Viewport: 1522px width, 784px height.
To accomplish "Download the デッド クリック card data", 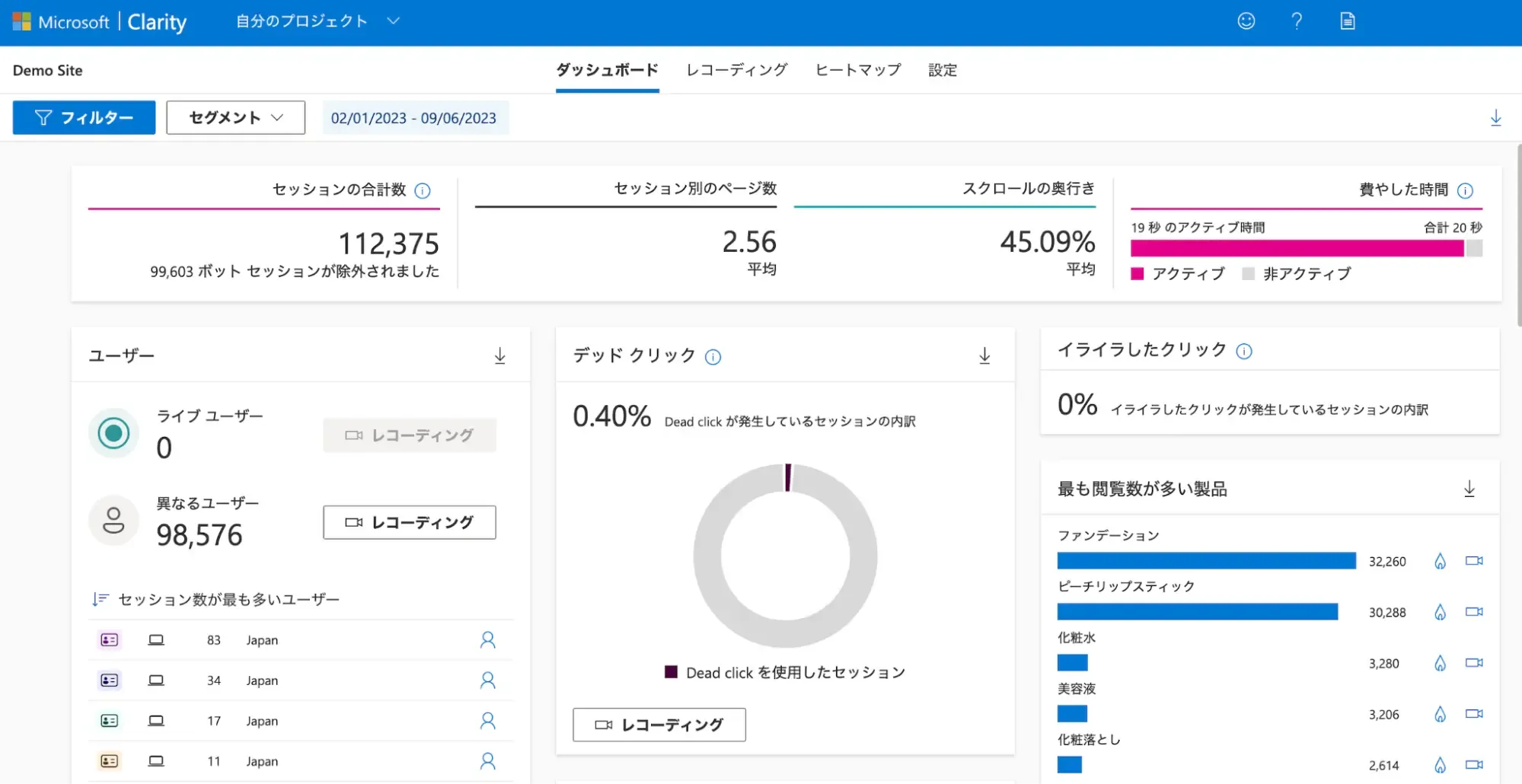I will [x=984, y=355].
